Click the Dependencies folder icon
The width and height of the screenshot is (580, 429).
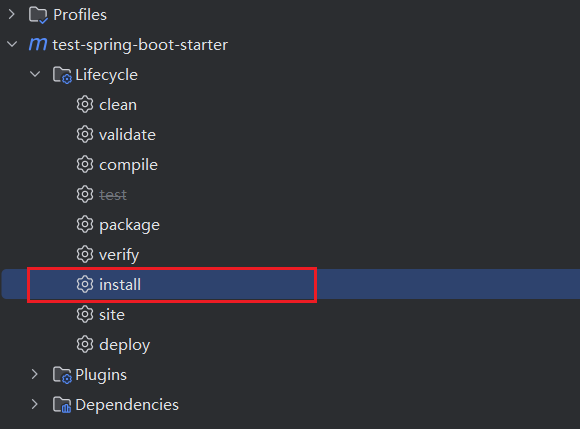click(62, 405)
